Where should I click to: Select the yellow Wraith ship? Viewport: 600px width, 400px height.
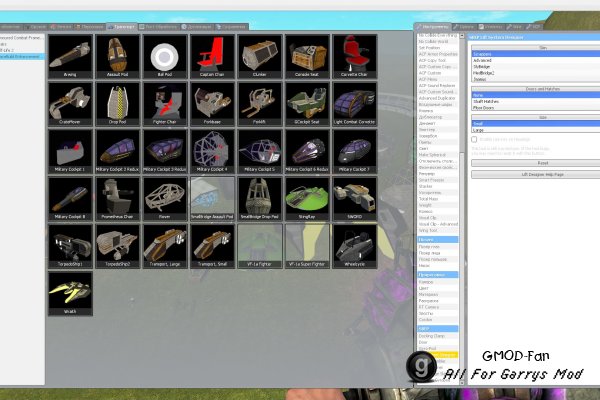click(70, 294)
